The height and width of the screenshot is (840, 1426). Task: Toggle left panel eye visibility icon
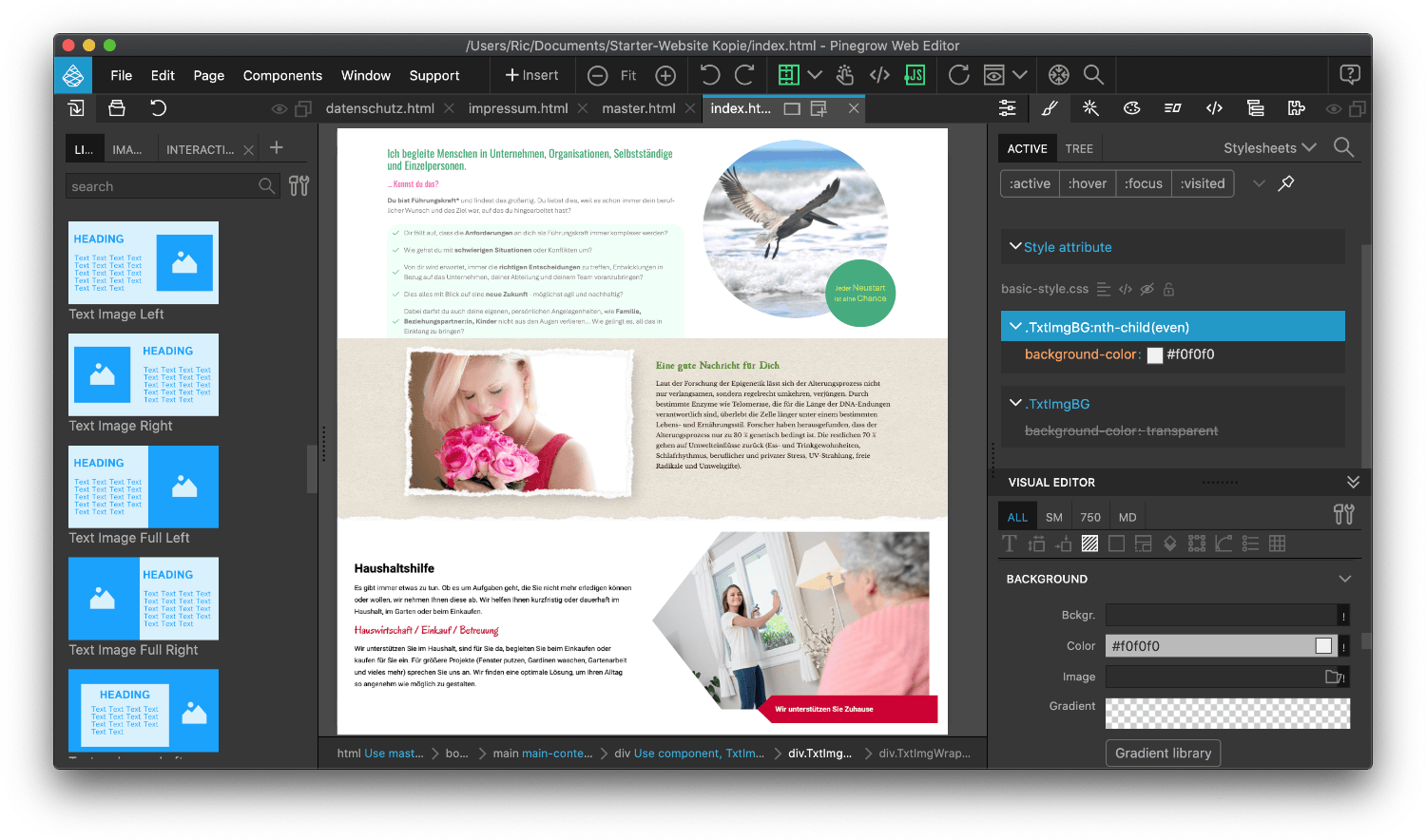click(x=279, y=109)
